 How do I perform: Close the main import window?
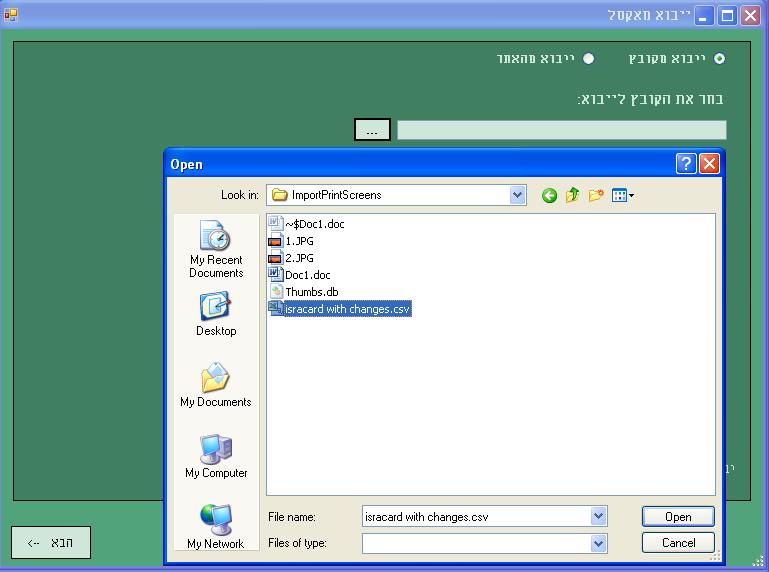click(x=750, y=15)
